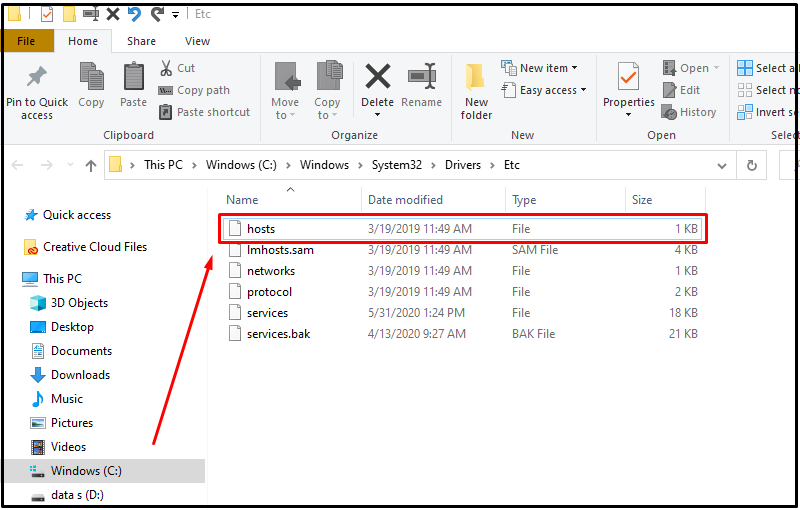
Task: Click the title bar Properties checkmark icon
Action: (46, 14)
